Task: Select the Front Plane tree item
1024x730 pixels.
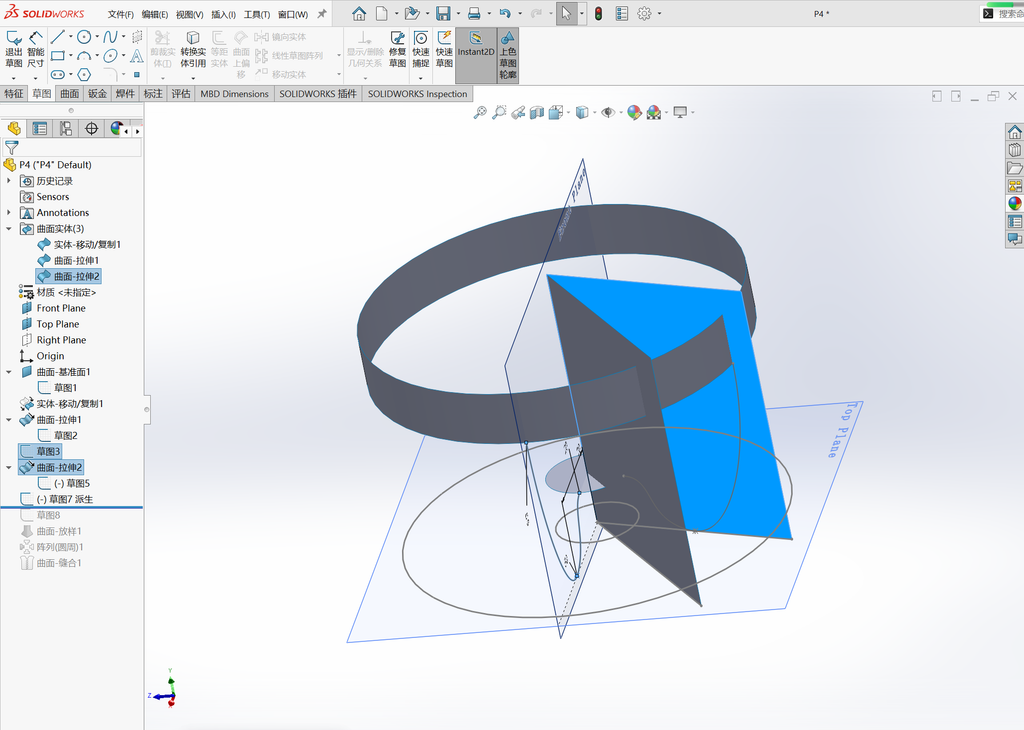Action: (61, 308)
